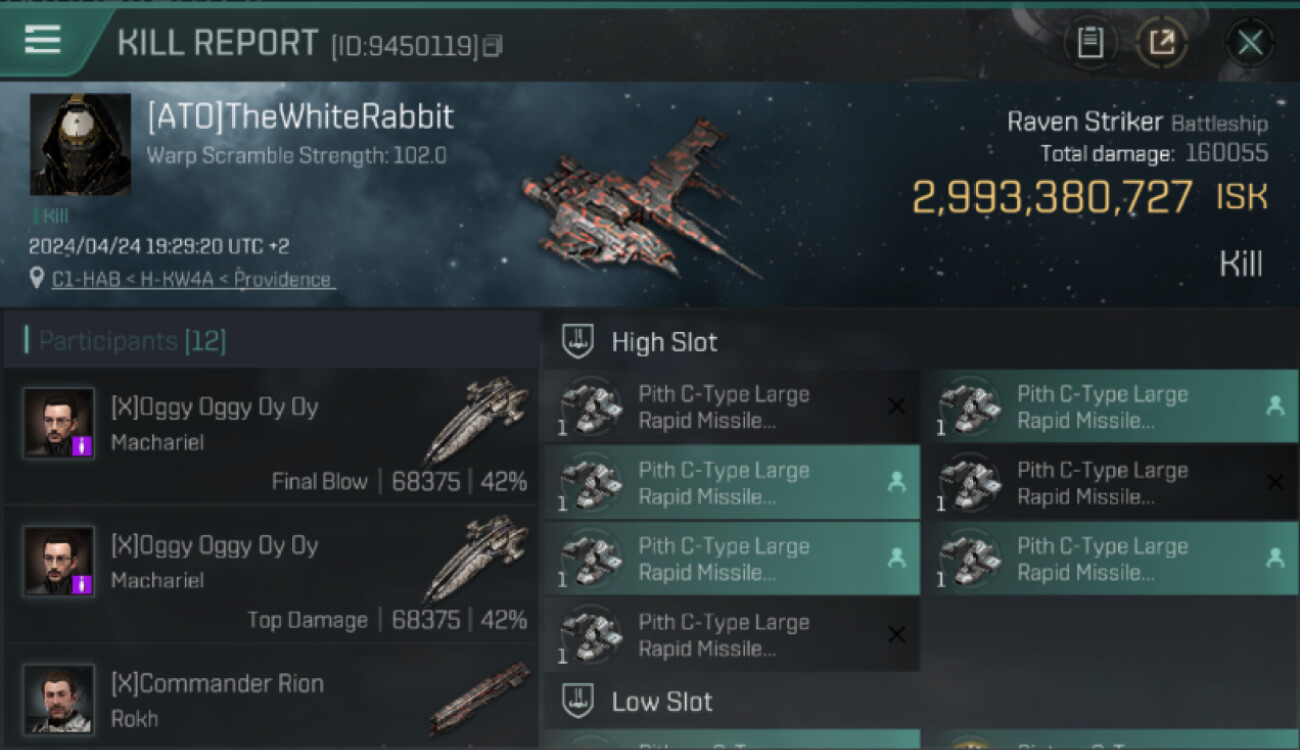Open Top Damage Oggy Oggy participant entry
Image resolution: width=1300 pixels, height=750 pixels.
coord(272,576)
